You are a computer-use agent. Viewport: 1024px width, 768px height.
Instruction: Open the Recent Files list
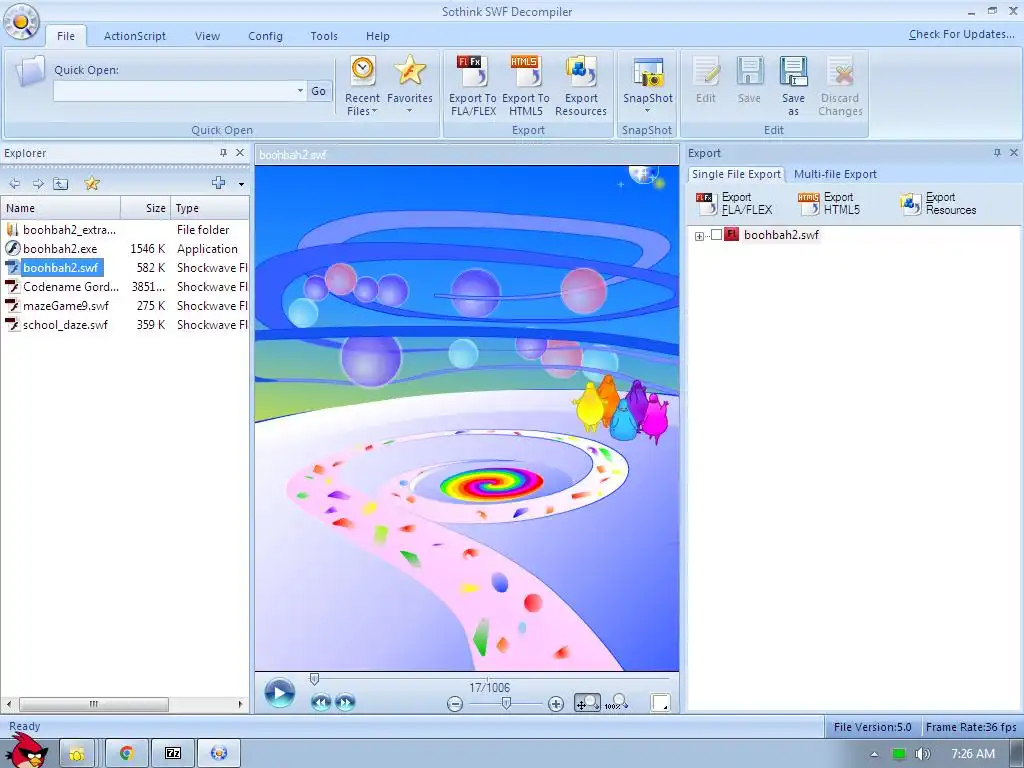(x=362, y=86)
